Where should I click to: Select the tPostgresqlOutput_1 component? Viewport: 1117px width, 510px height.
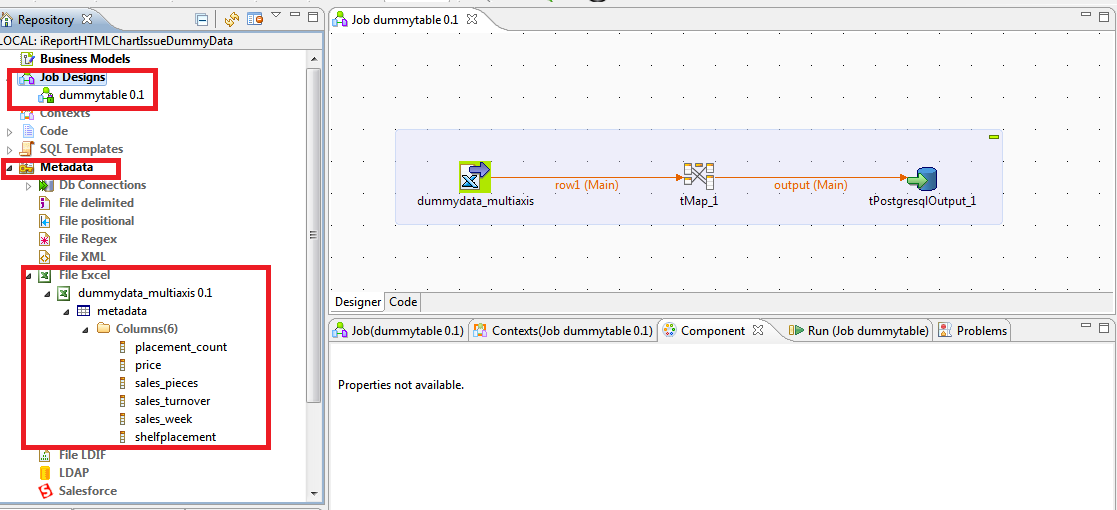922,178
